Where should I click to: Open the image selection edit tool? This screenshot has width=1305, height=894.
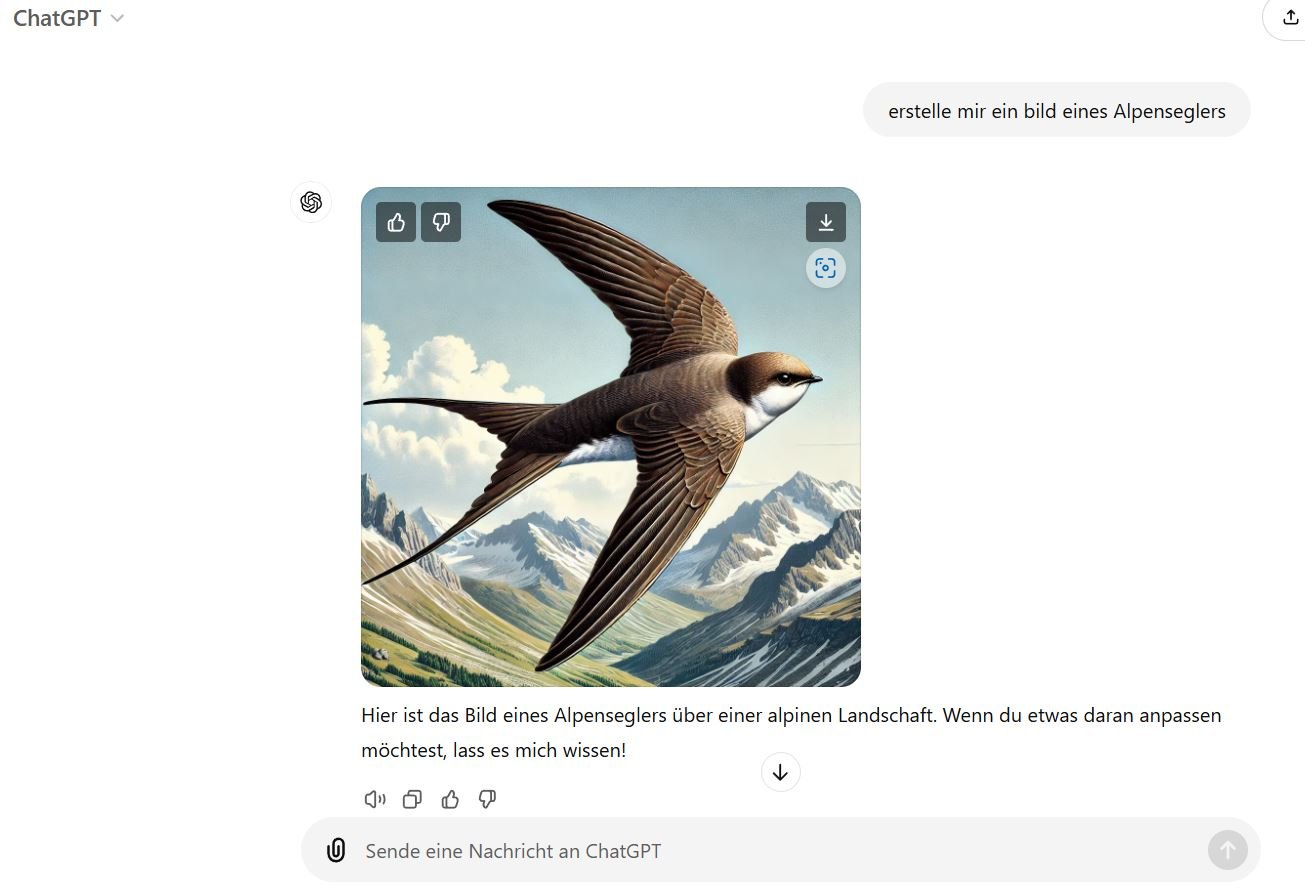826,268
